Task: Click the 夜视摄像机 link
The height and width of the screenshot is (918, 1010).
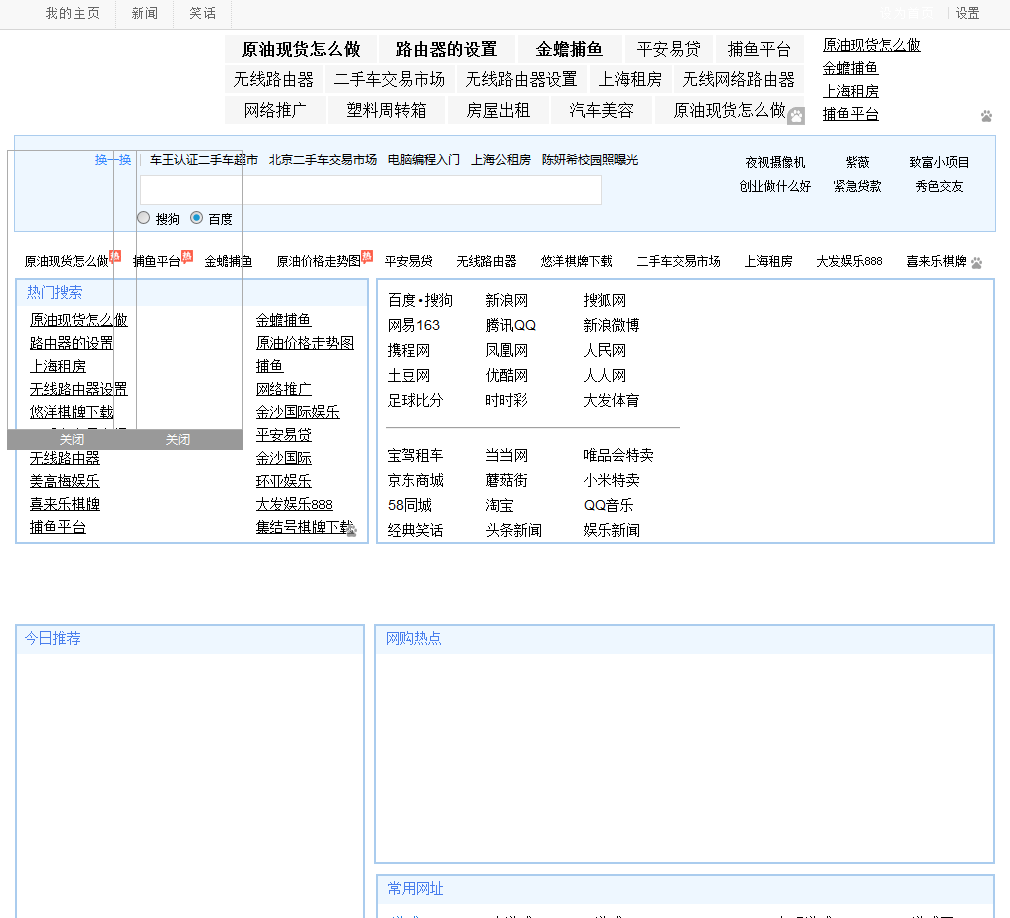Action: click(776, 162)
